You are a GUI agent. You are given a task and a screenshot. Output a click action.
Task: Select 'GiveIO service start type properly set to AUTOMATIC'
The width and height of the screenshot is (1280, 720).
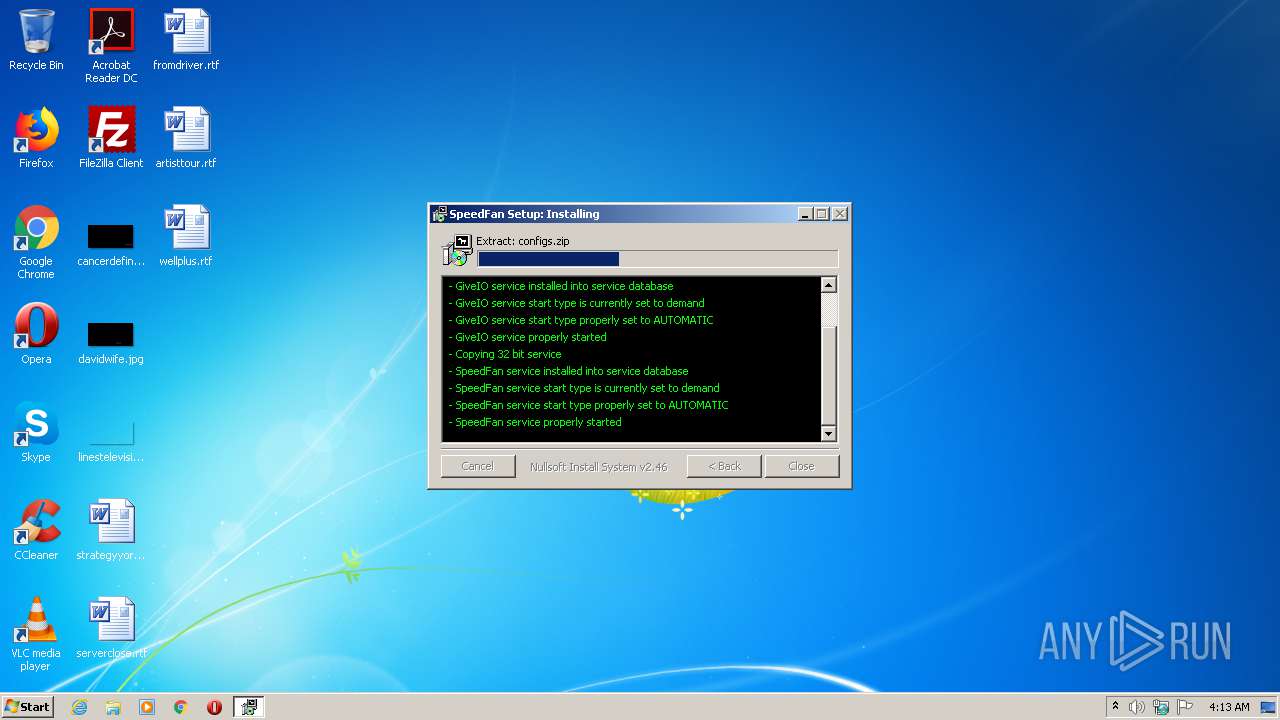tap(581, 320)
